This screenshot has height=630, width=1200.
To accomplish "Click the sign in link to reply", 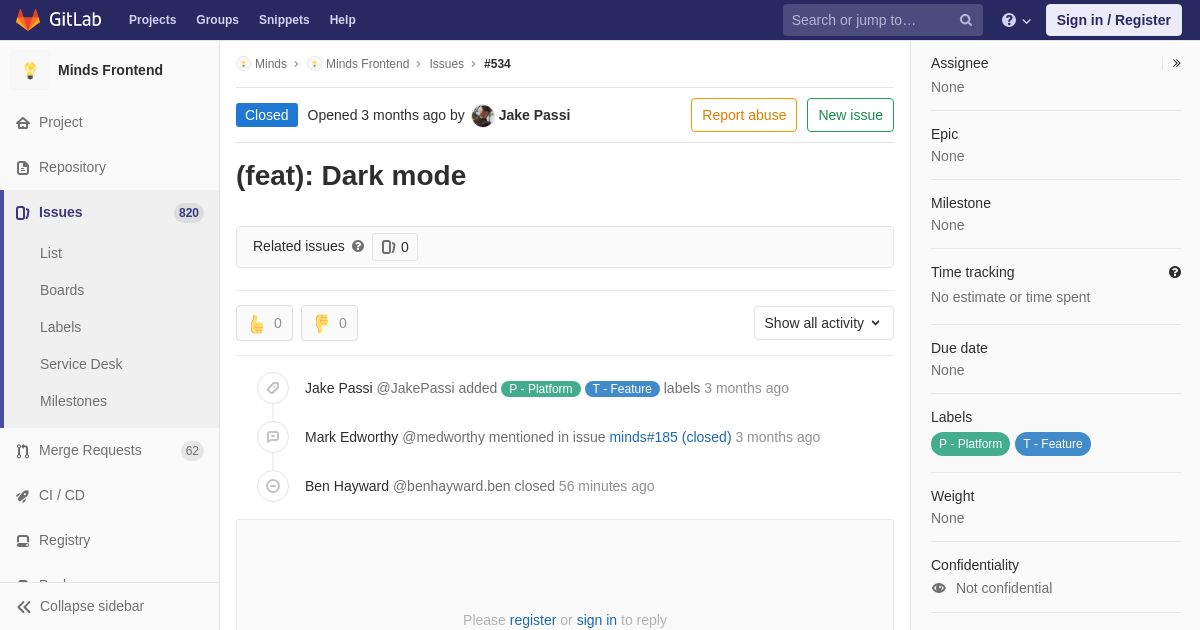I will click(x=597, y=620).
